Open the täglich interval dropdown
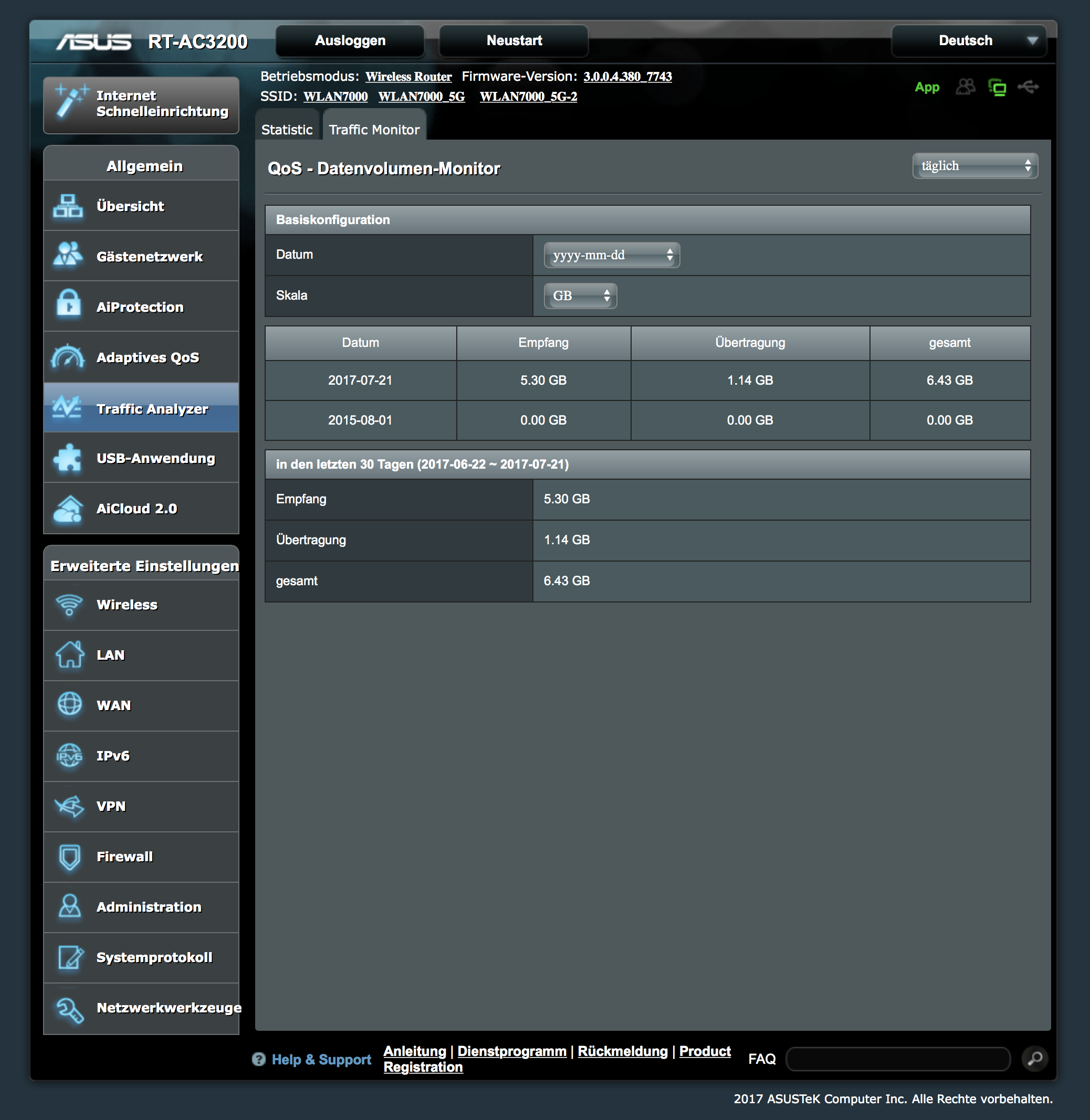The image size is (1090, 1120). pos(974,166)
